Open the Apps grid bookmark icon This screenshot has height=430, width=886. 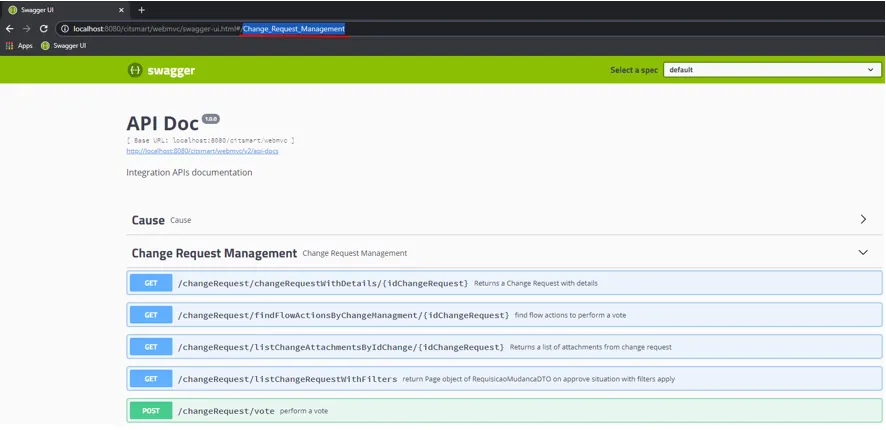[9, 46]
